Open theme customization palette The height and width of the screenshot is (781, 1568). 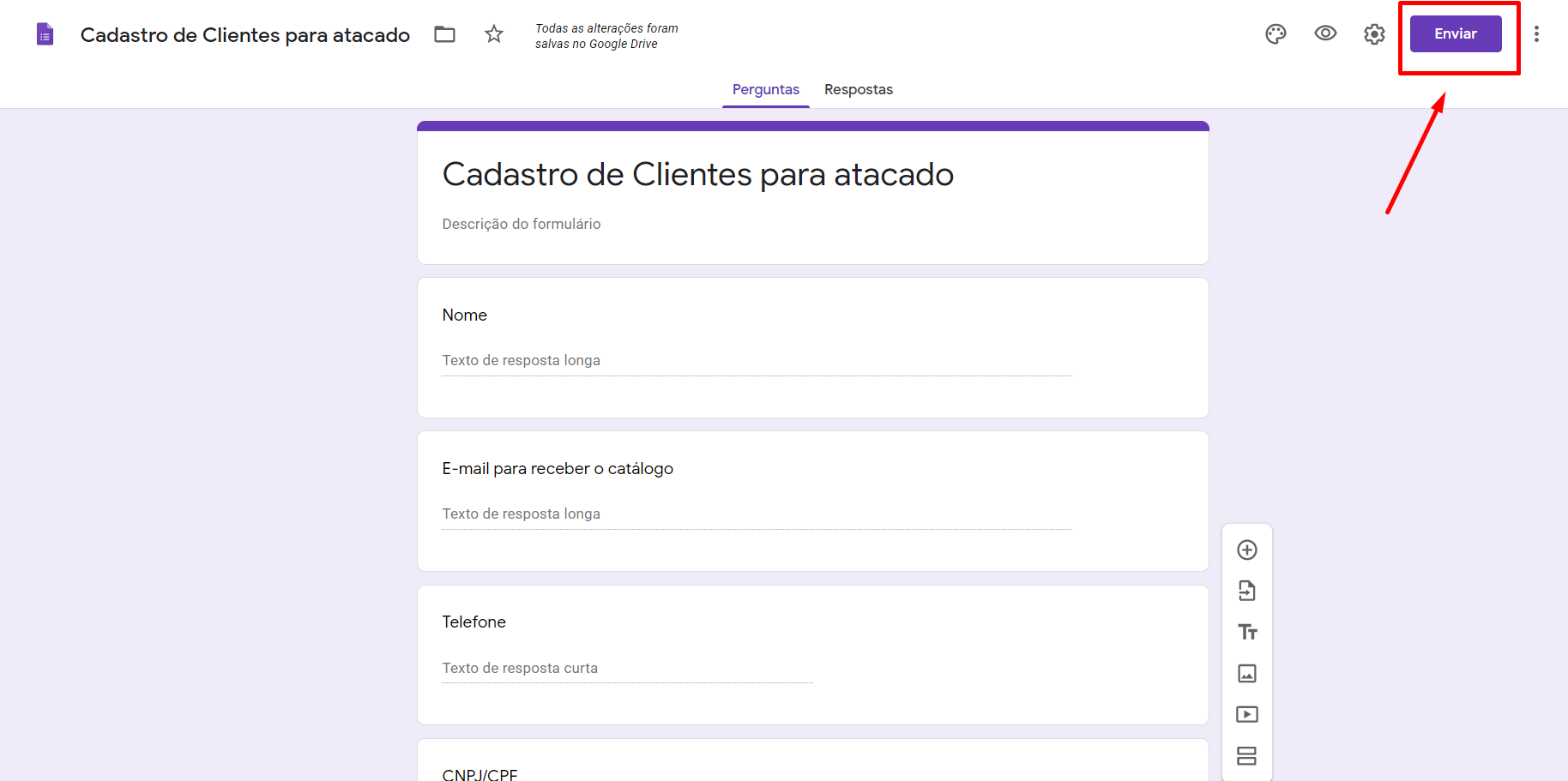pos(1276,34)
